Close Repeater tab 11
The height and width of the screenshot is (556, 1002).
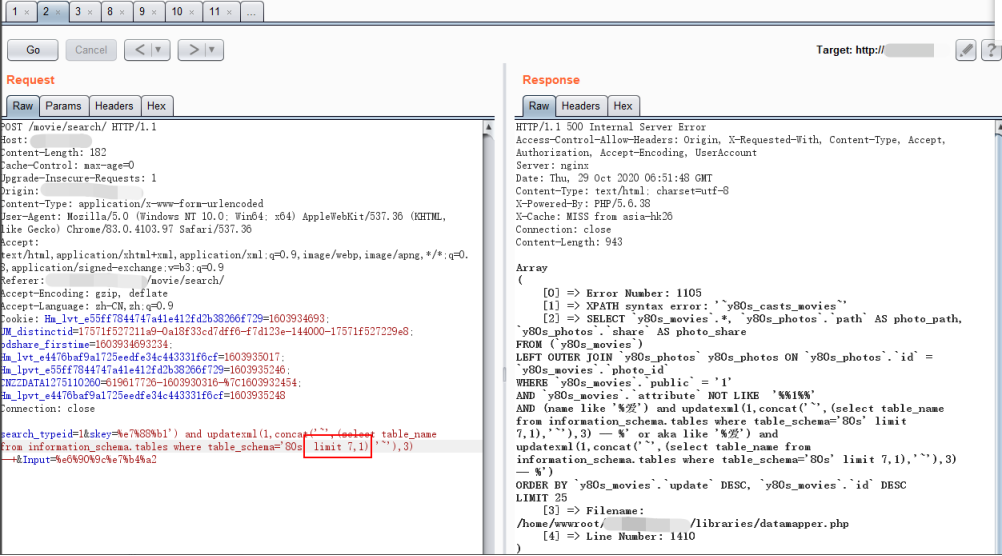point(229,12)
